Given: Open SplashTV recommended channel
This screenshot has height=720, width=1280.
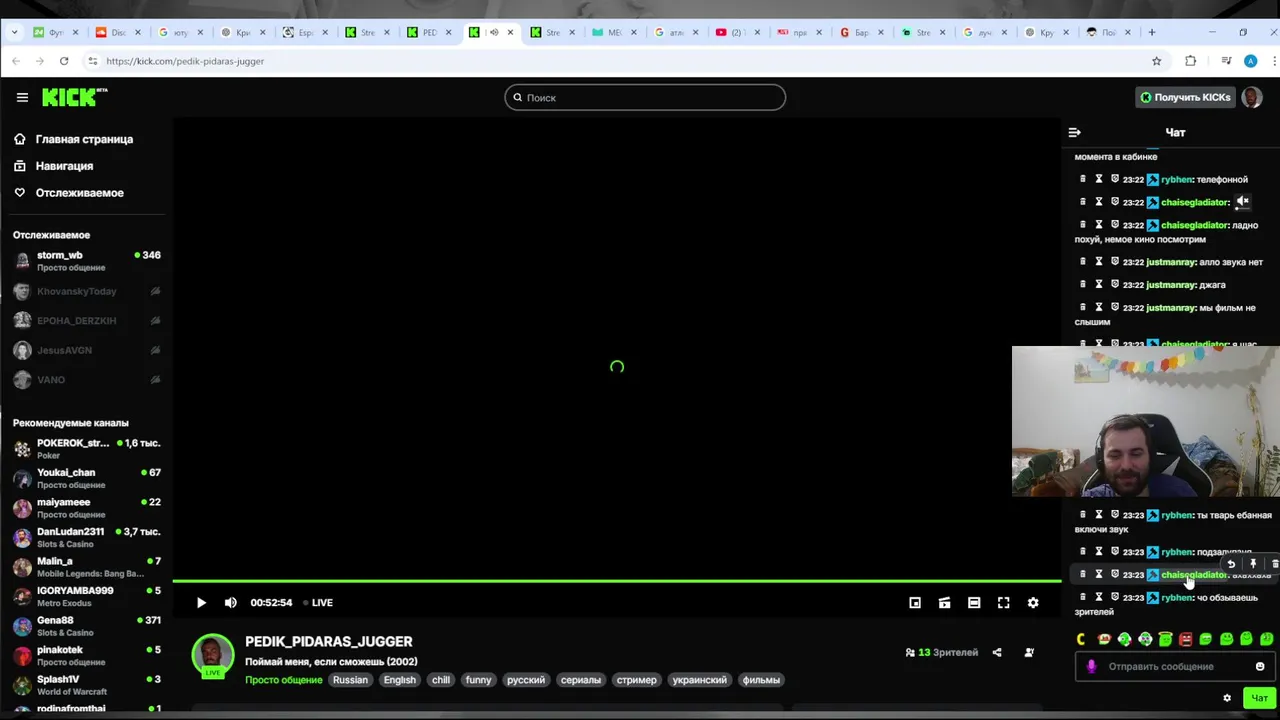Looking at the screenshot, I should [87, 685].
